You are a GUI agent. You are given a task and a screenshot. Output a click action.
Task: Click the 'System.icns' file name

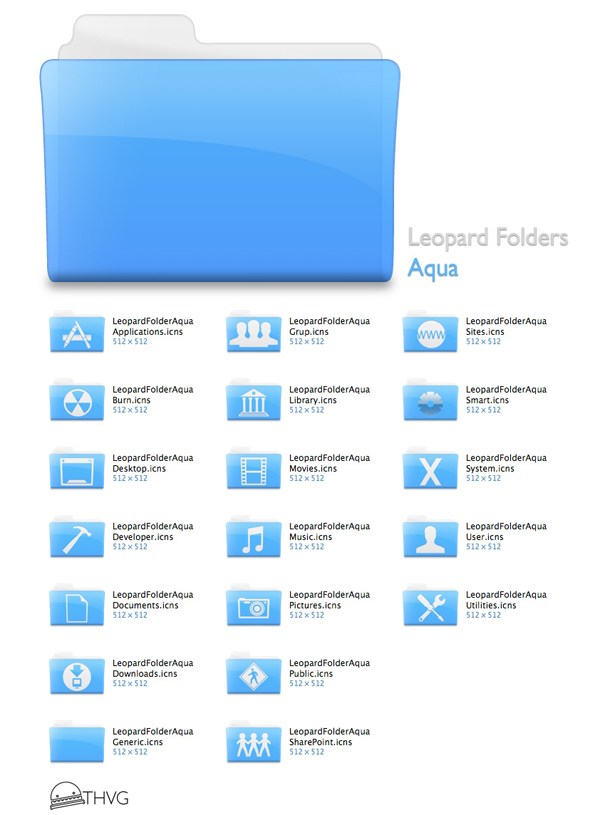(x=490, y=468)
